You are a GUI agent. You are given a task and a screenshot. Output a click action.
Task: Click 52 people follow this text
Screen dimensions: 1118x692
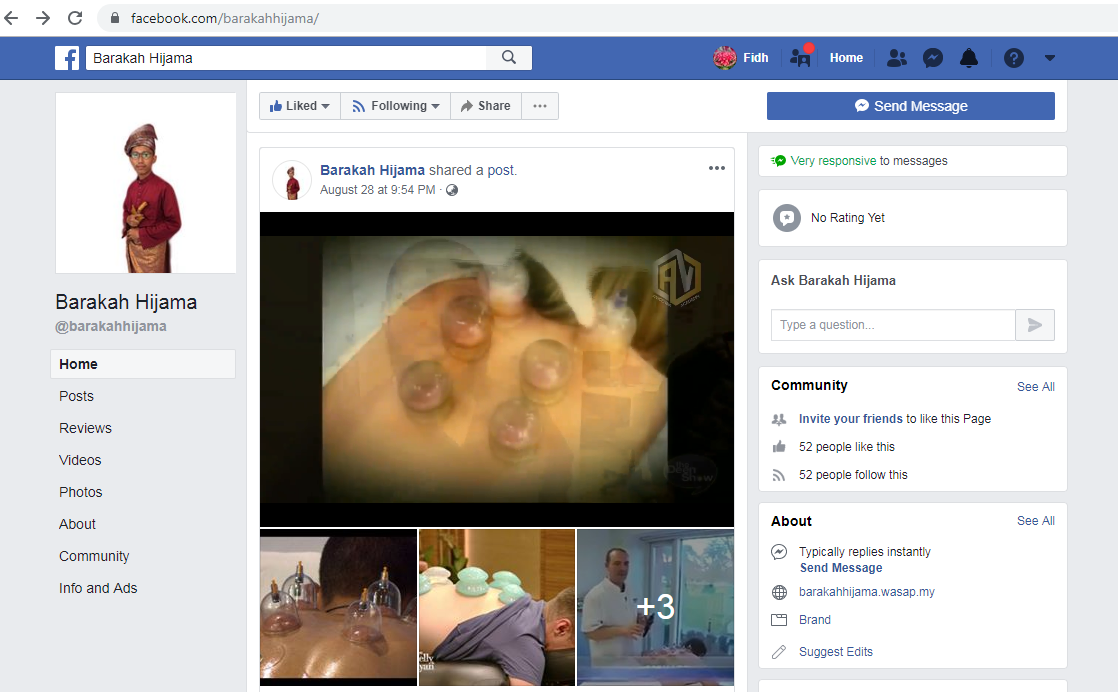(853, 475)
